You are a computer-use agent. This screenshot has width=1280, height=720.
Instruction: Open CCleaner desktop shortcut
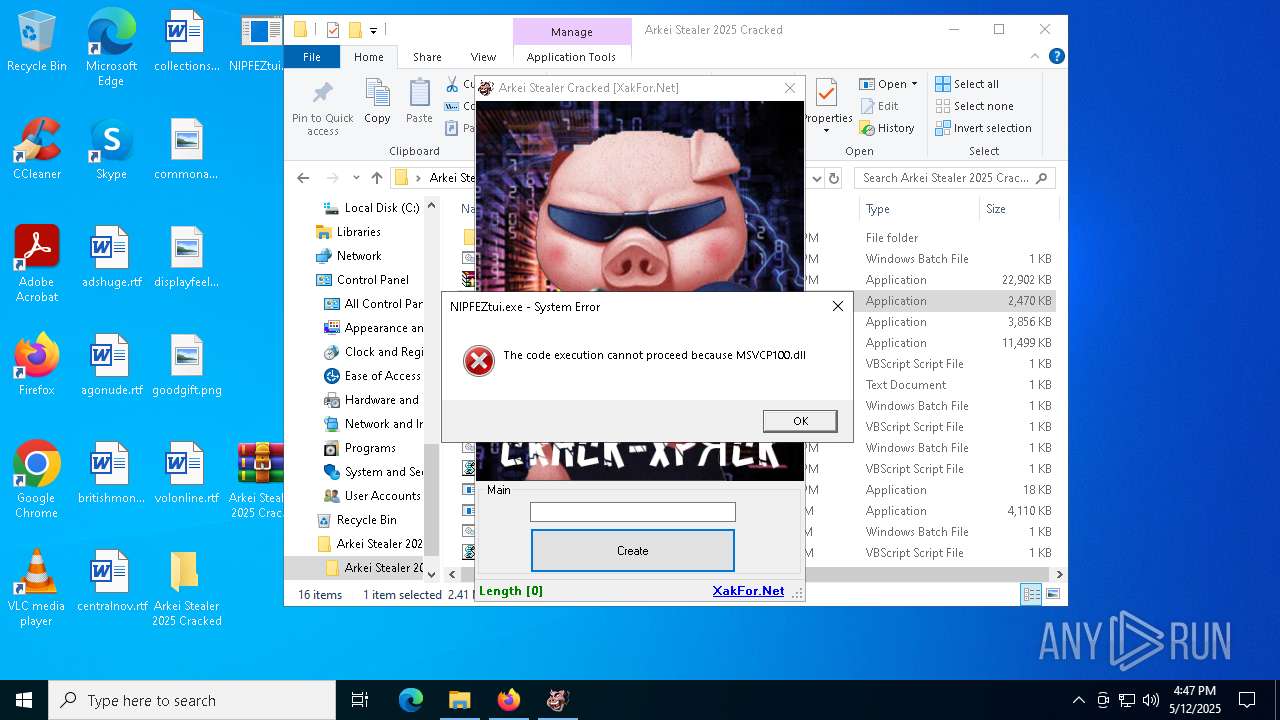click(x=37, y=149)
